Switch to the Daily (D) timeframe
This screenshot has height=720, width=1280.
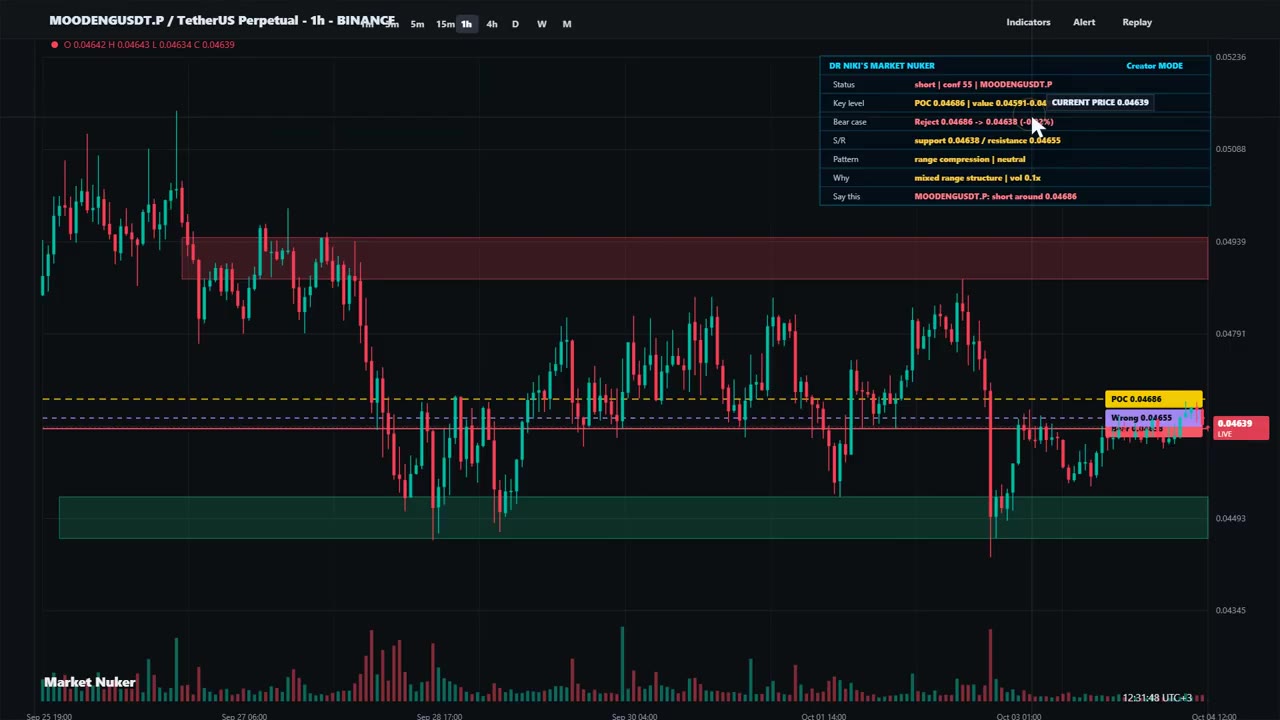pyautogui.click(x=515, y=24)
